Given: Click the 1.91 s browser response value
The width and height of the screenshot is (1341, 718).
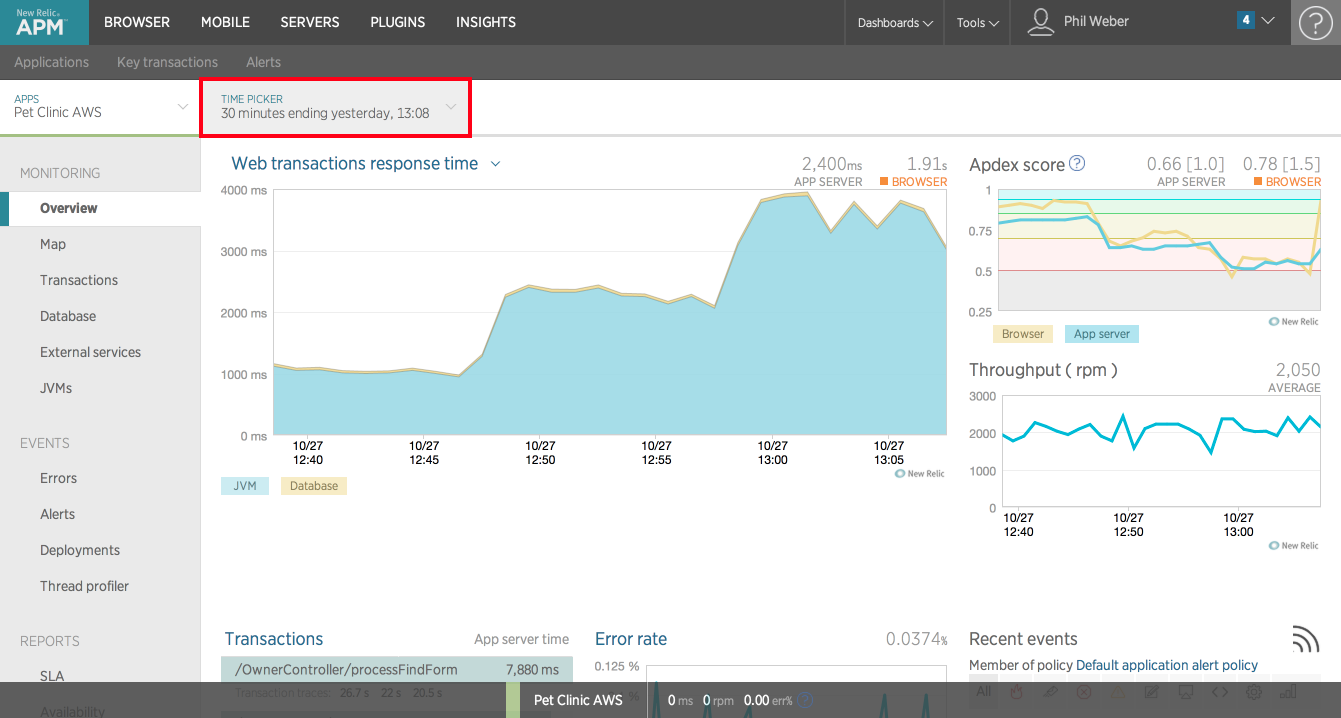Looking at the screenshot, I should 927,164.
